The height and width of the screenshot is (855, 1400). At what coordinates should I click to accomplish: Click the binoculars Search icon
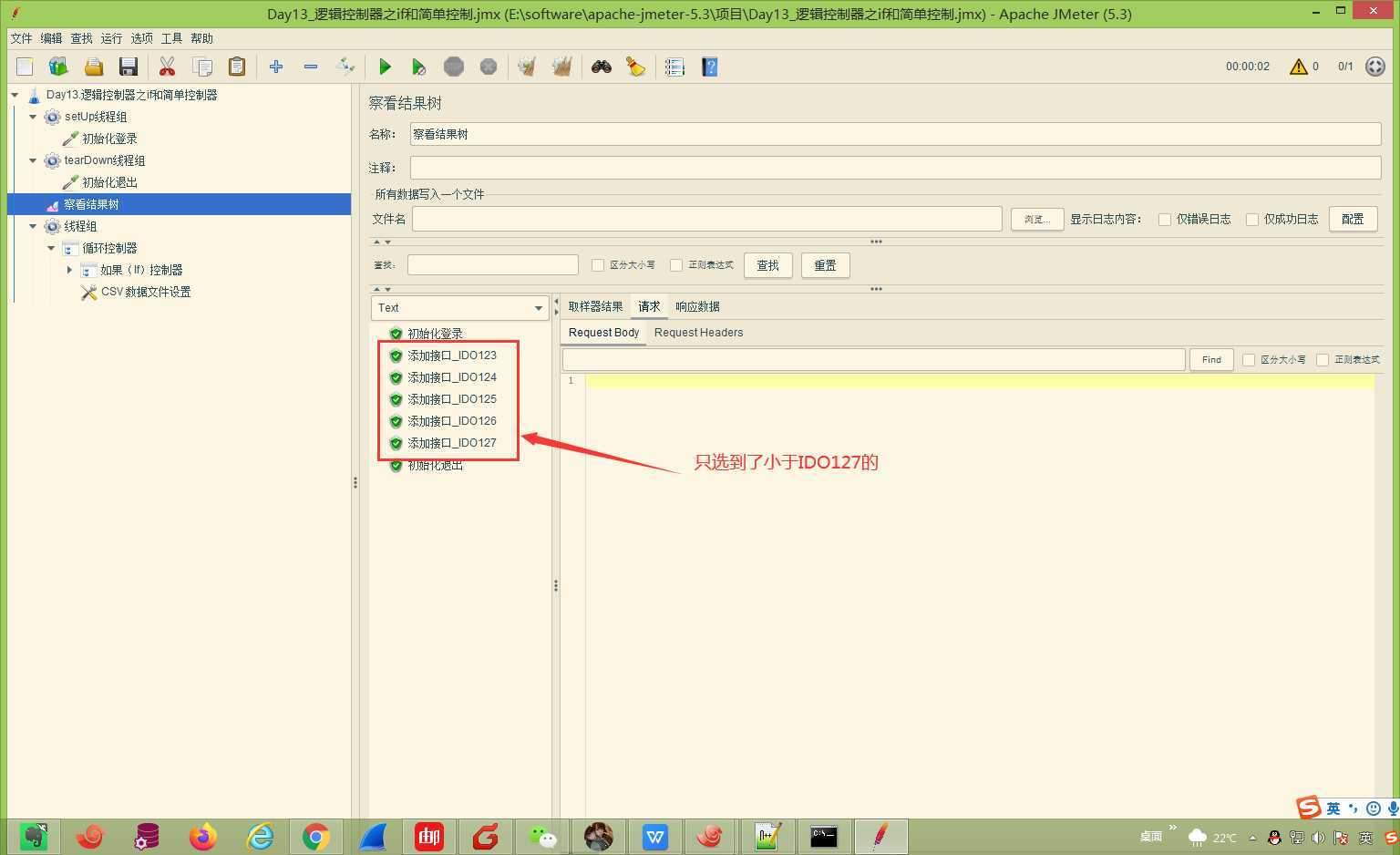click(601, 67)
